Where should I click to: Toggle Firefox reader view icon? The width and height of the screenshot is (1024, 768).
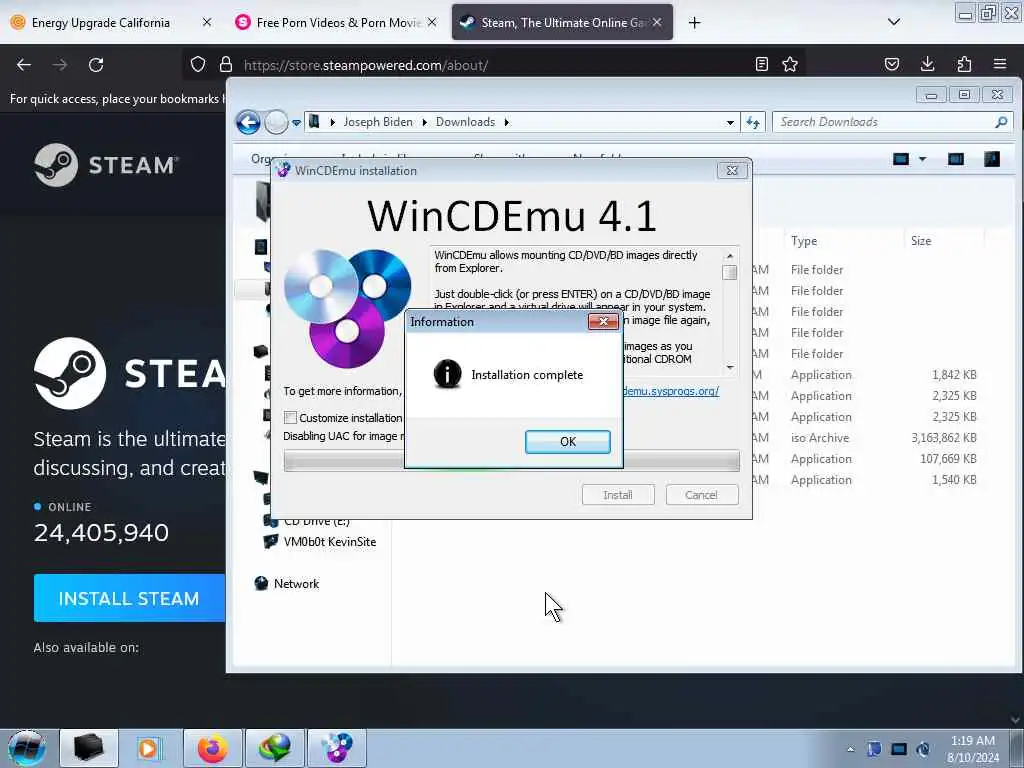(x=761, y=64)
